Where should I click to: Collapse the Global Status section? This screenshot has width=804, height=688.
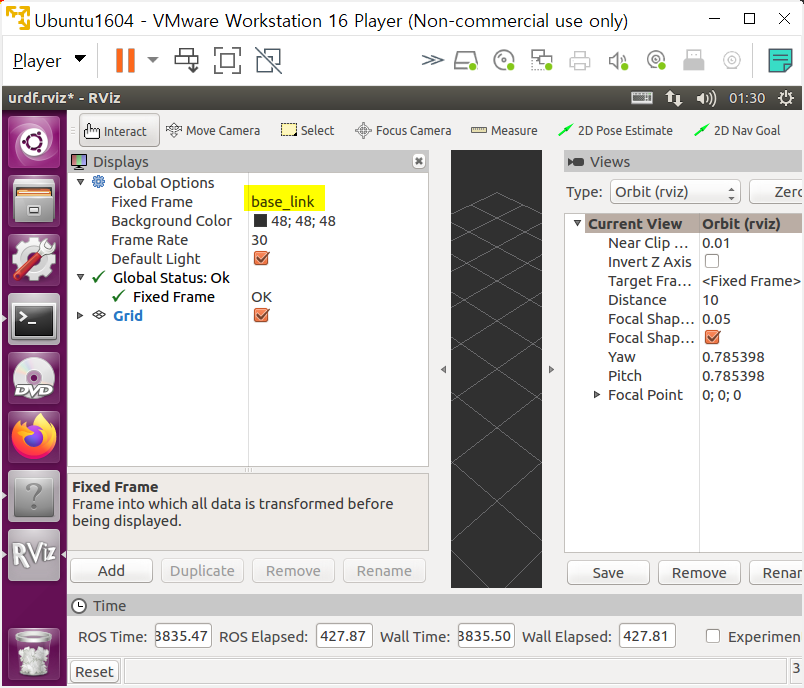(81, 277)
